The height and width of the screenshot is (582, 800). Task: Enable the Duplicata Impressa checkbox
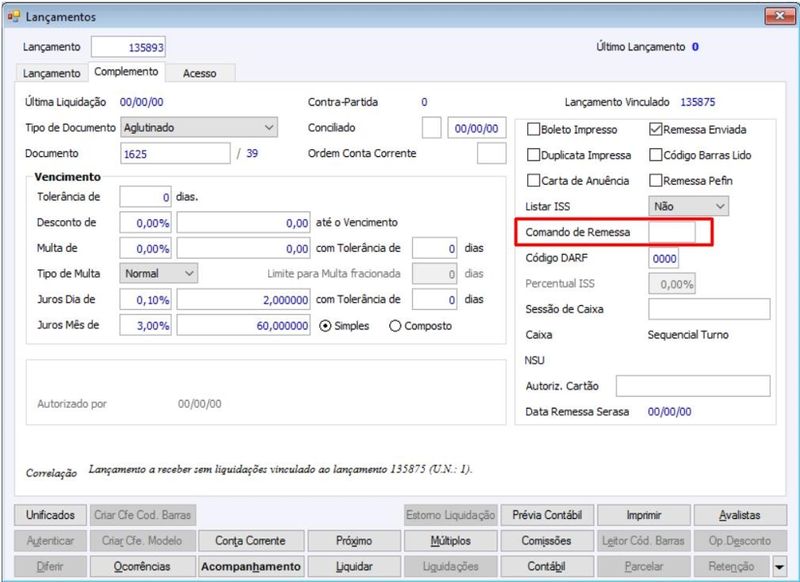coord(533,155)
